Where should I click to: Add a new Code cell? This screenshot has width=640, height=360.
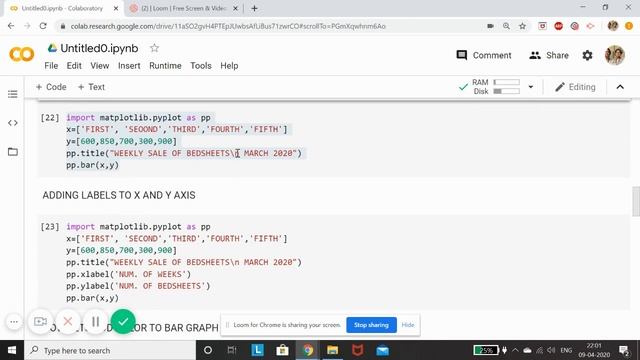tap(51, 87)
